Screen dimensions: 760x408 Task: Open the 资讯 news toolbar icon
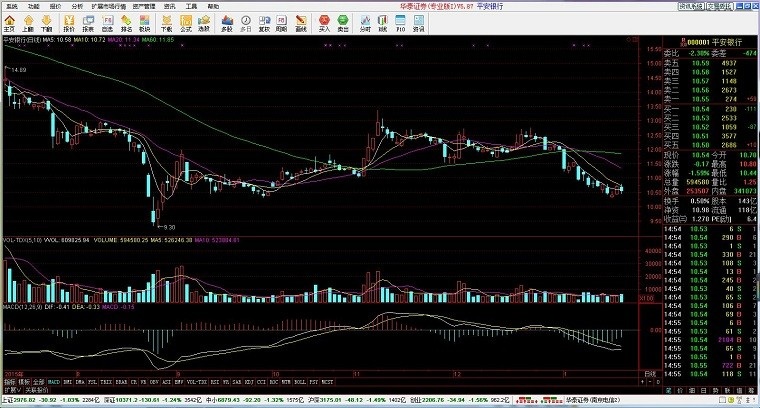(419, 23)
